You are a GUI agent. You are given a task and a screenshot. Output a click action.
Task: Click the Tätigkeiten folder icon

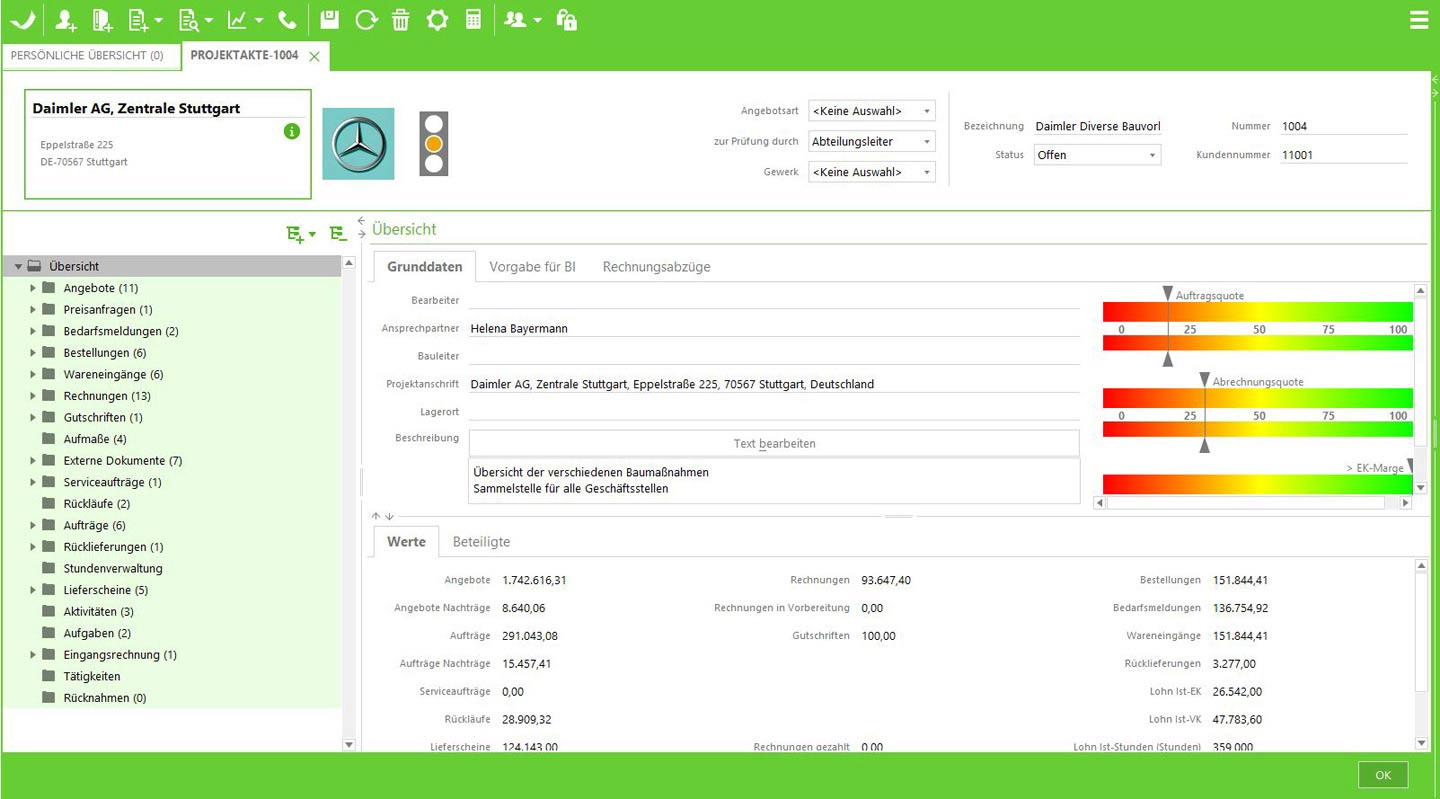[x=48, y=676]
